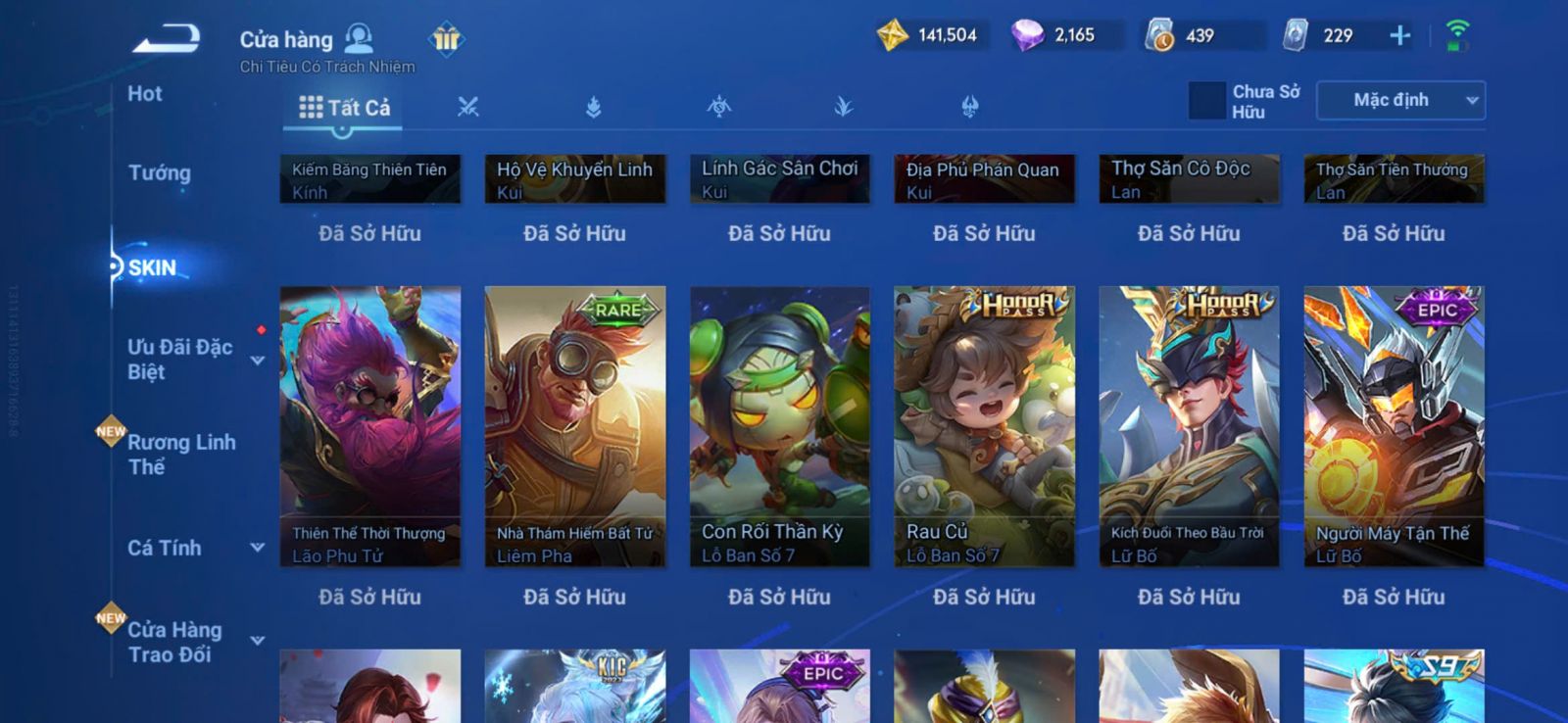Select the Người Máy Tận Thế skin
This screenshot has width=1568, height=723.
click(x=1394, y=426)
